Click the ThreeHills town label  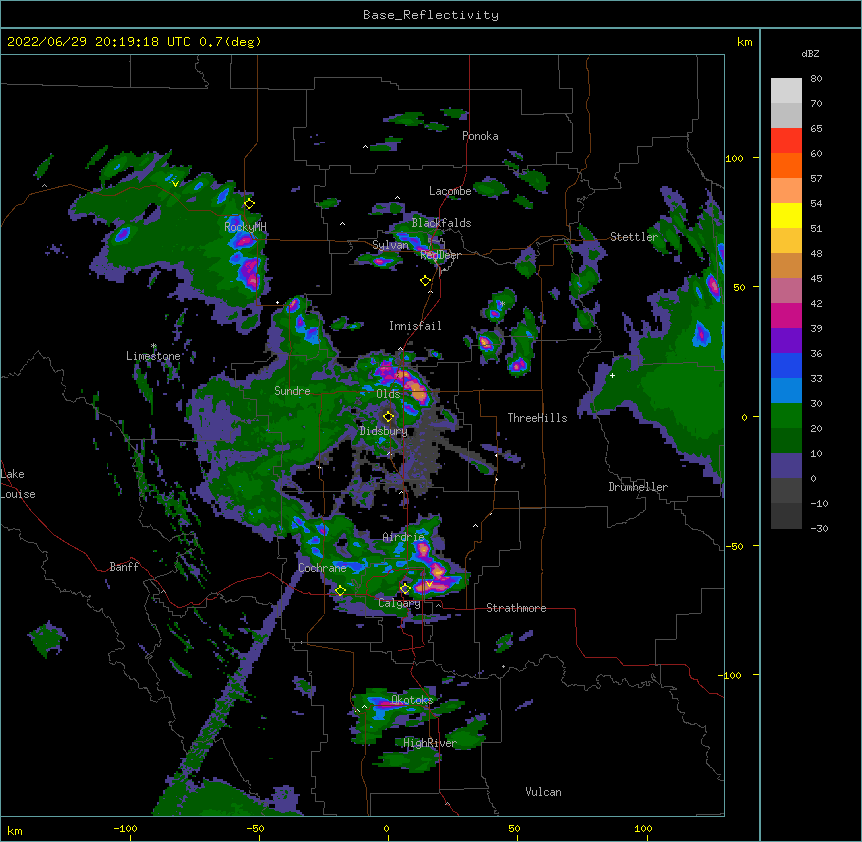(537, 418)
